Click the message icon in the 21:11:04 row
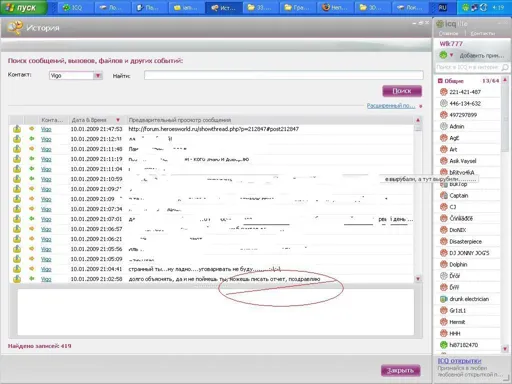The height and width of the screenshot is (384, 512). [17, 169]
